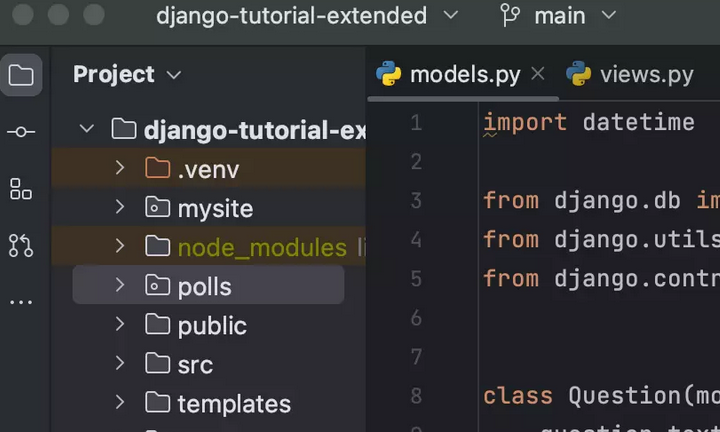Viewport: 720px width, 432px height.
Task: Open the Pull Requests tool window icon
Action: 21,246
